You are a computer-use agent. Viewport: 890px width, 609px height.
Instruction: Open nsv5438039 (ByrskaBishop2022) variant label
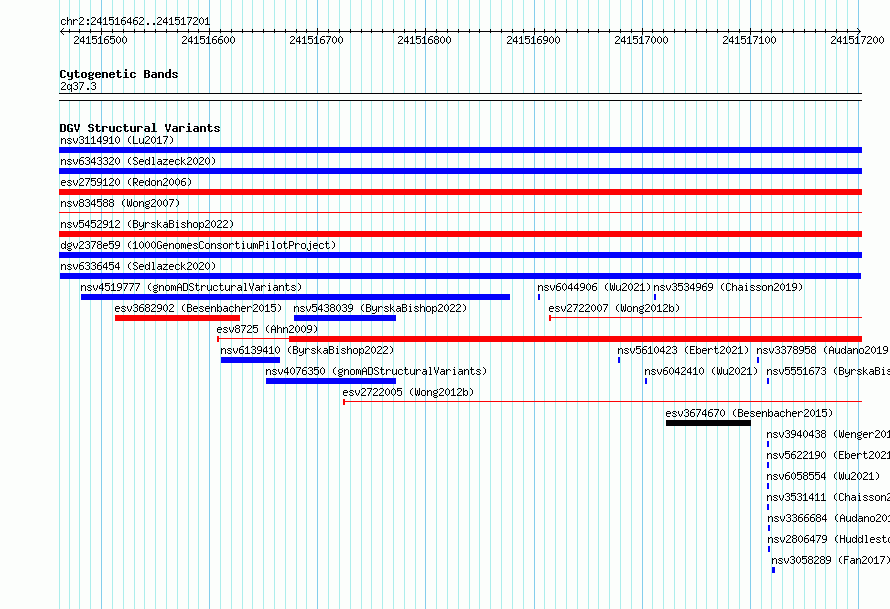coord(380,308)
